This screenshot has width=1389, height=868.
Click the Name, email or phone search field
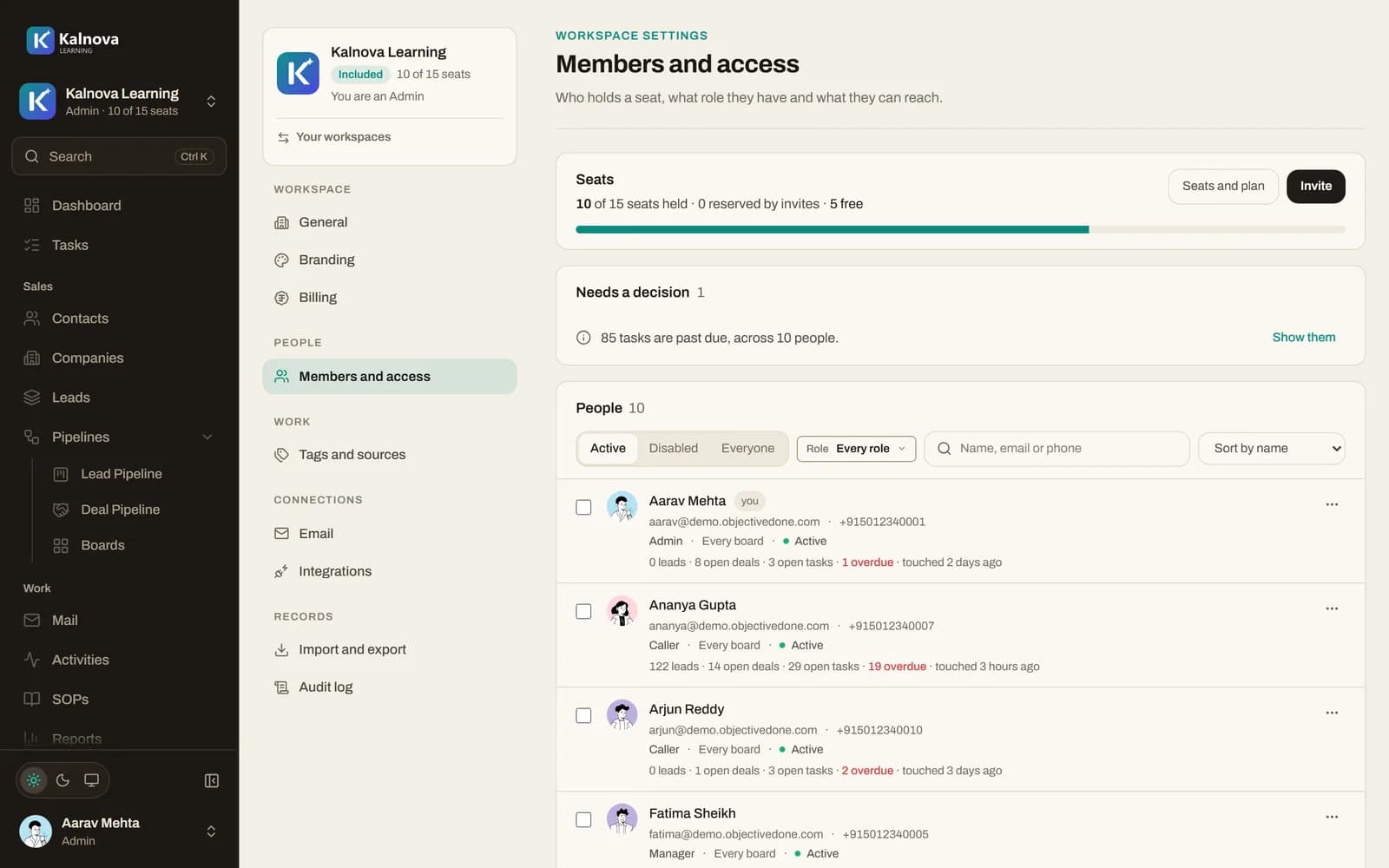pyautogui.click(x=1057, y=449)
